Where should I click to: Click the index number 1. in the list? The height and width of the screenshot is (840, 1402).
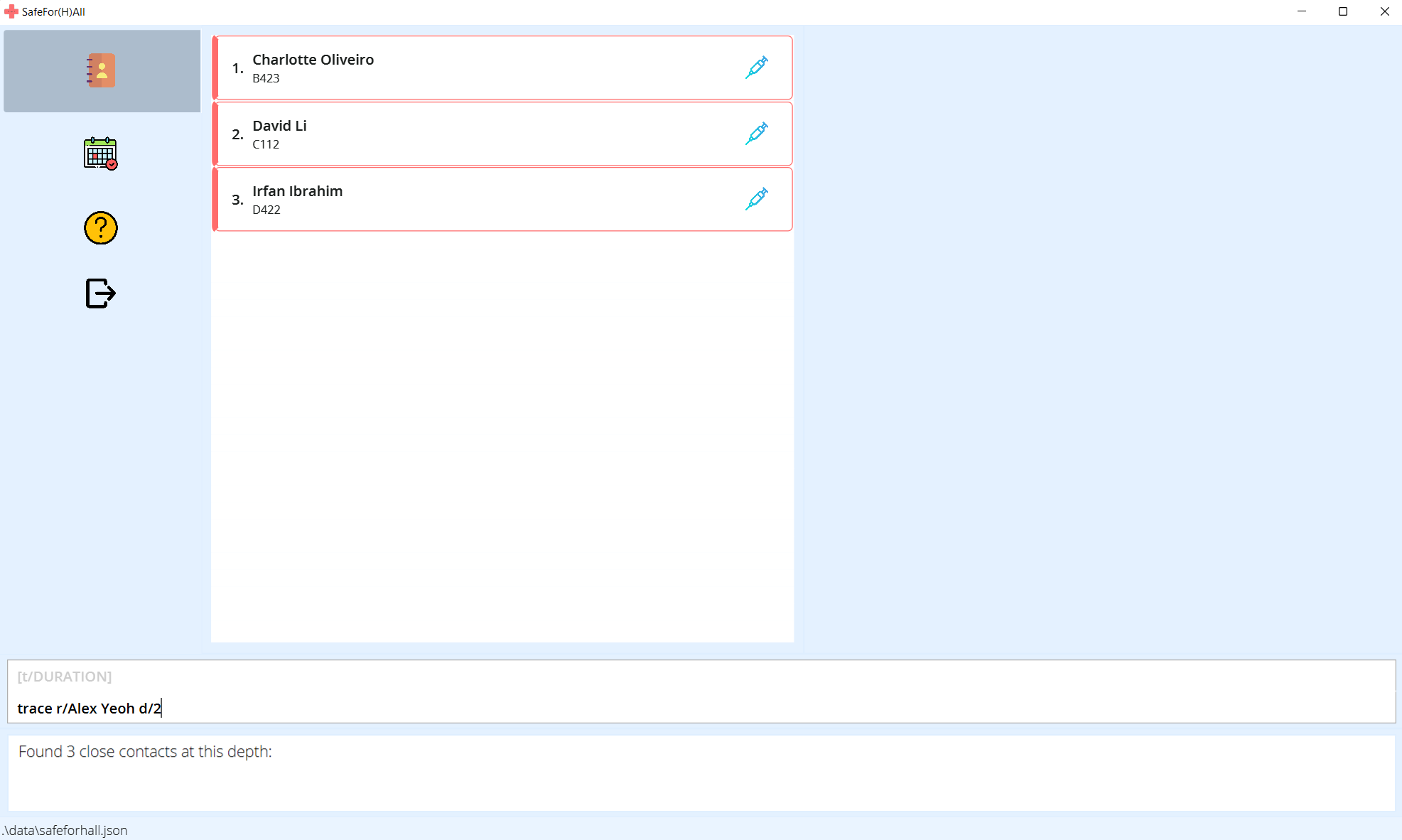pyautogui.click(x=237, y=68)
